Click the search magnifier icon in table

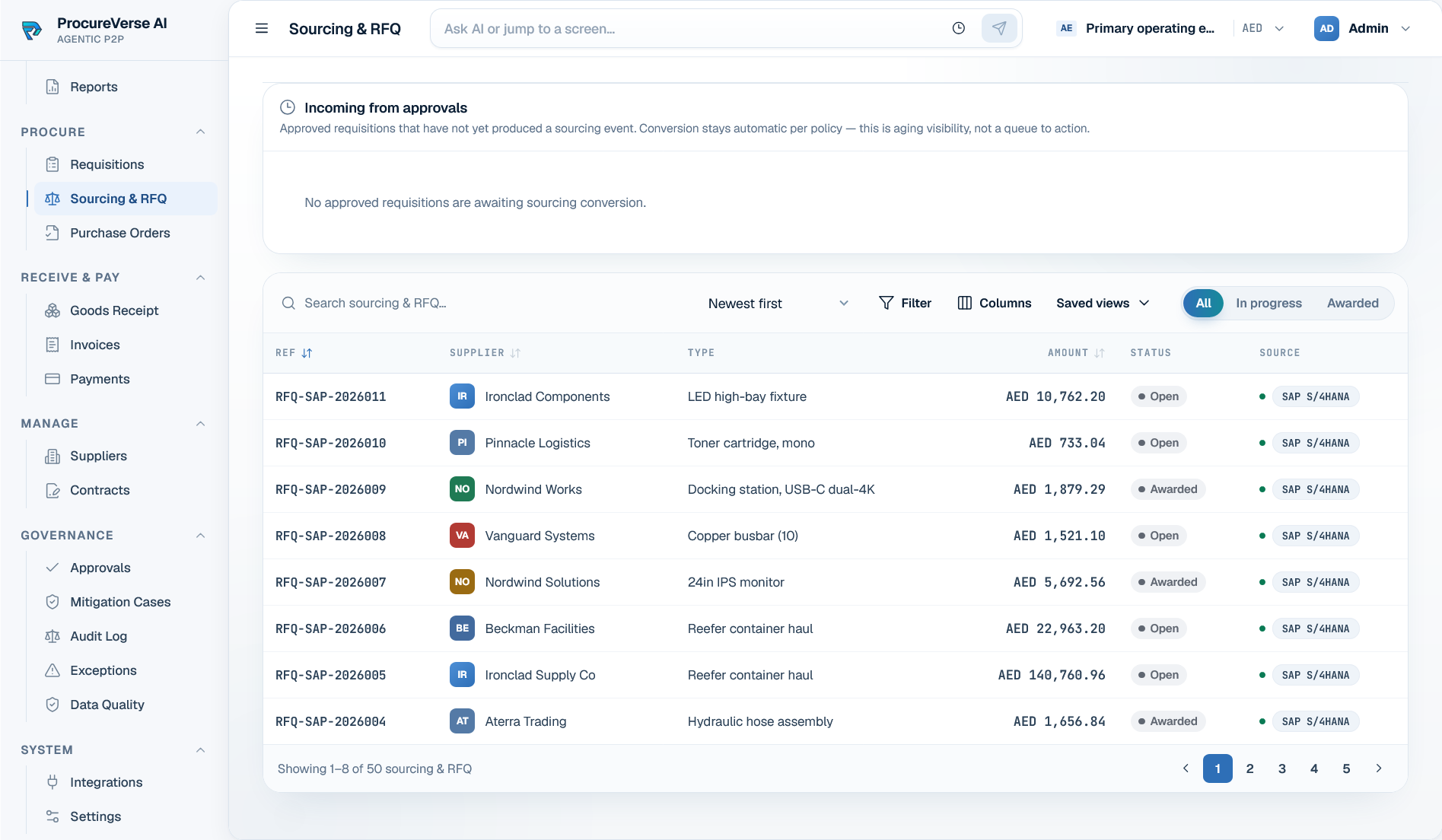(288, 303)
